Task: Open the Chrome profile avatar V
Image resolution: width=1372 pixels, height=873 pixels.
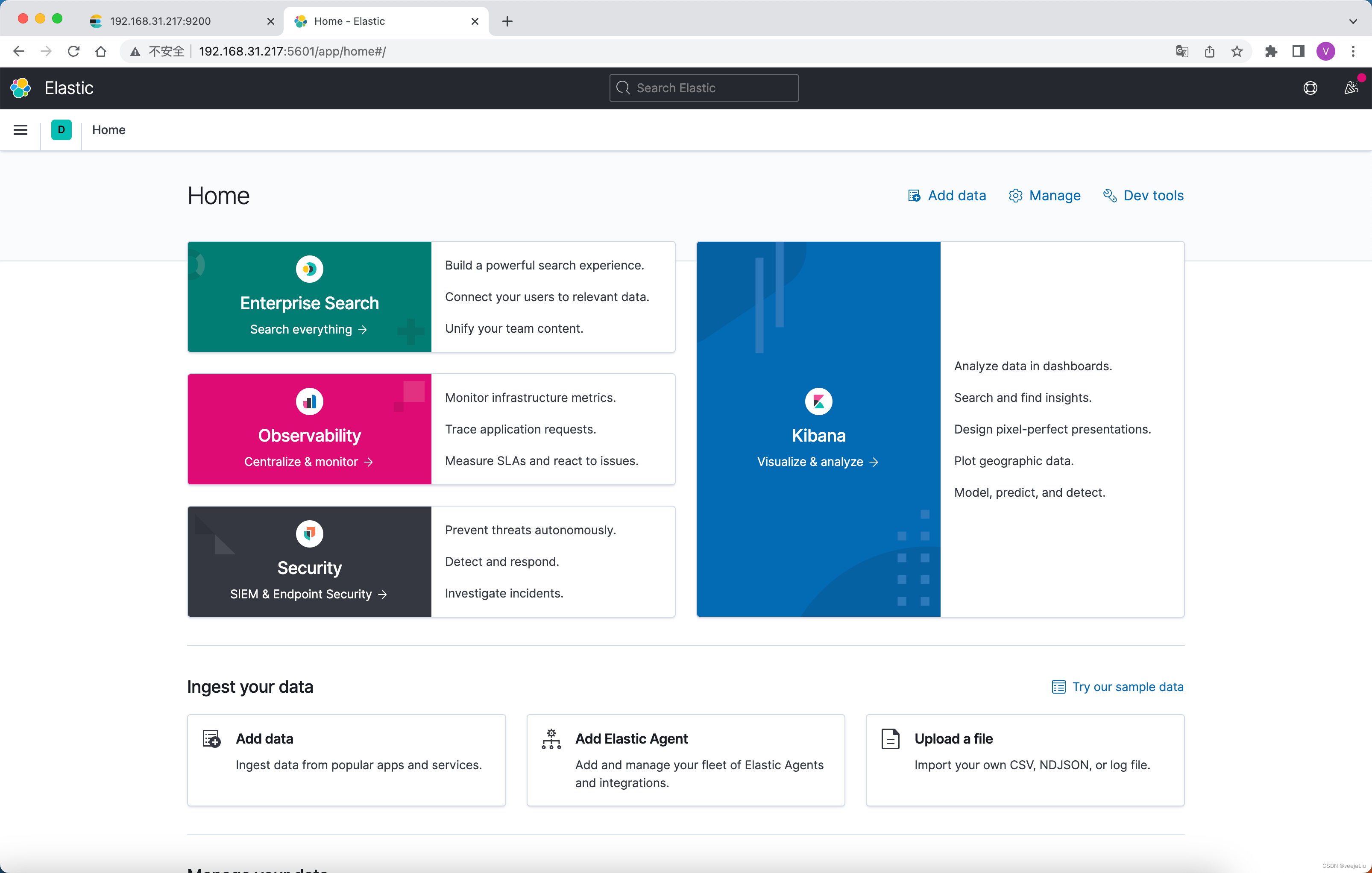Action: click(1325, 51)
